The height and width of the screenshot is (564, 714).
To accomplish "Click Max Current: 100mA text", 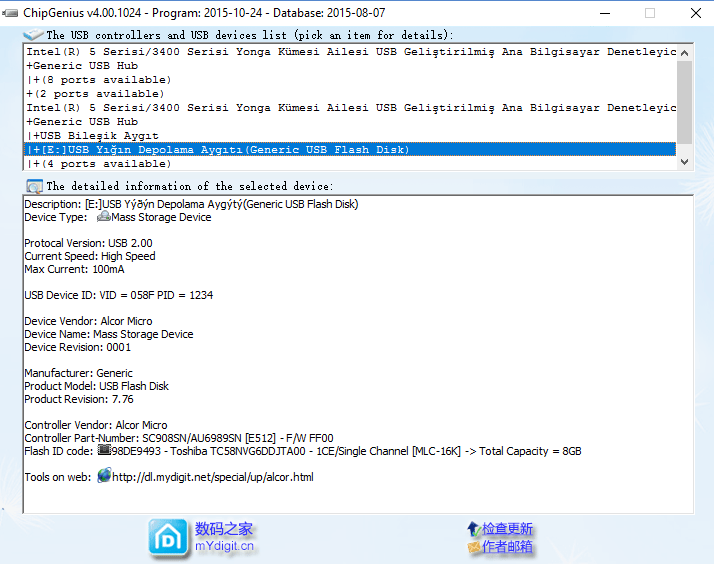I will coord(74,269).
